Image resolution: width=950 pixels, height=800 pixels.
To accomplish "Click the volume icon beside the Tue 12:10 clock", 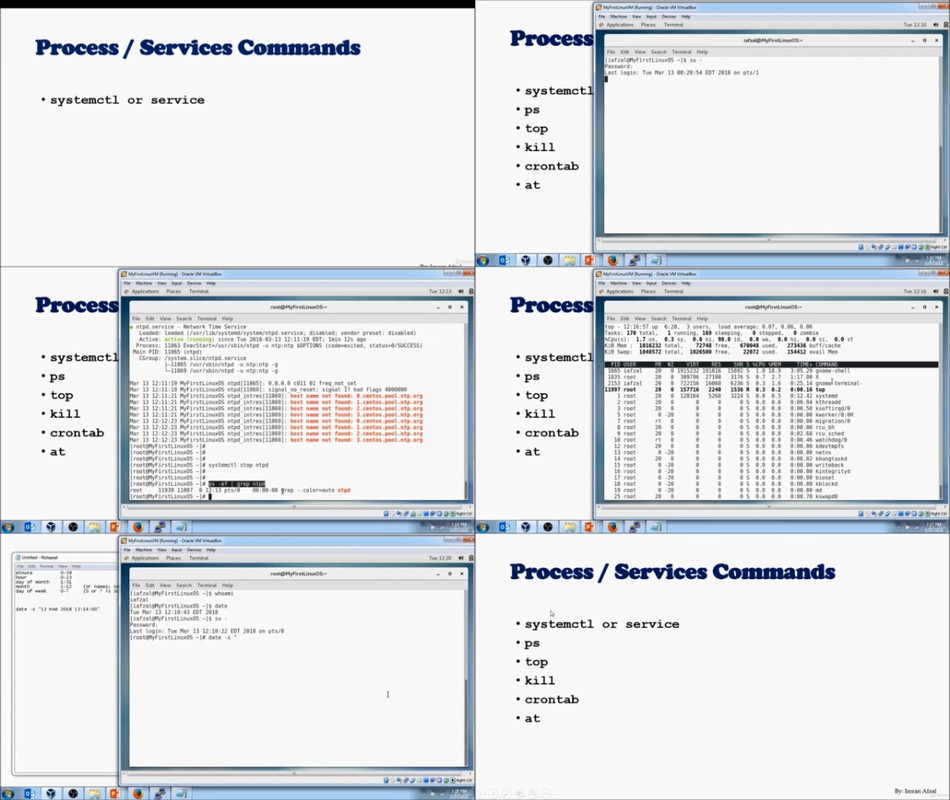I will pos(936,25).
